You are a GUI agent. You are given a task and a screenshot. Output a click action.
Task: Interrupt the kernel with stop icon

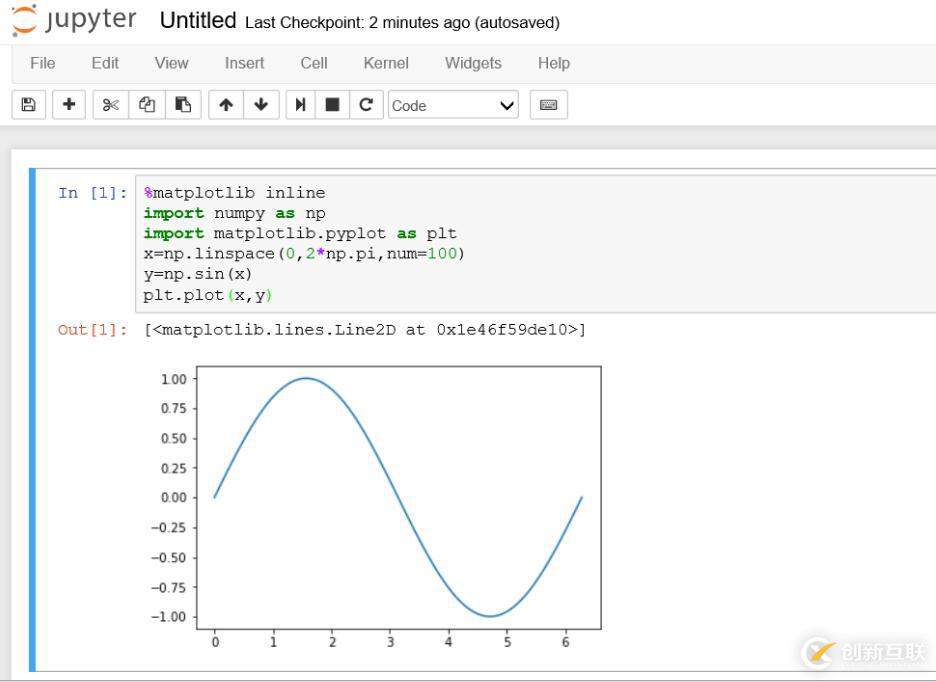click(332, 105)
